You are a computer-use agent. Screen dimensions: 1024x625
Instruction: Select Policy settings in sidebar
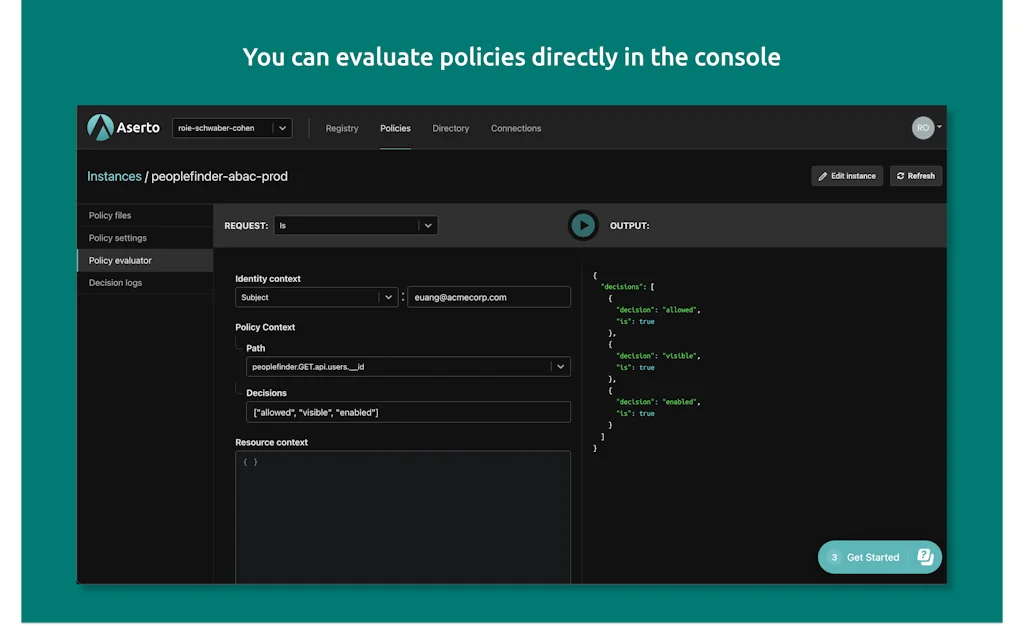(118, 238)
